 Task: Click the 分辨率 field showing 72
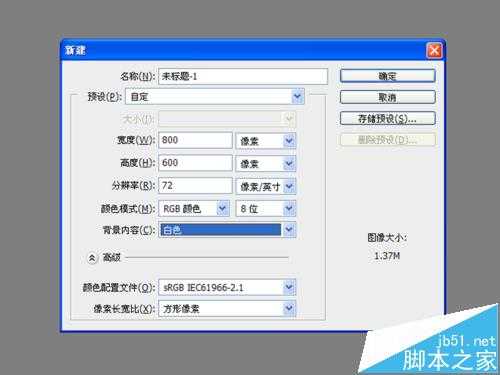point(195,185)
